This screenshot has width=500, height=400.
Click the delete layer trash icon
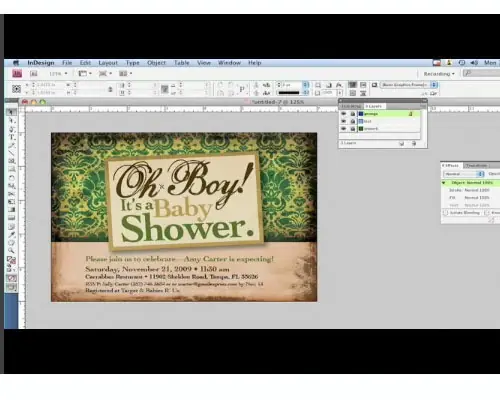tap(414, 143)
